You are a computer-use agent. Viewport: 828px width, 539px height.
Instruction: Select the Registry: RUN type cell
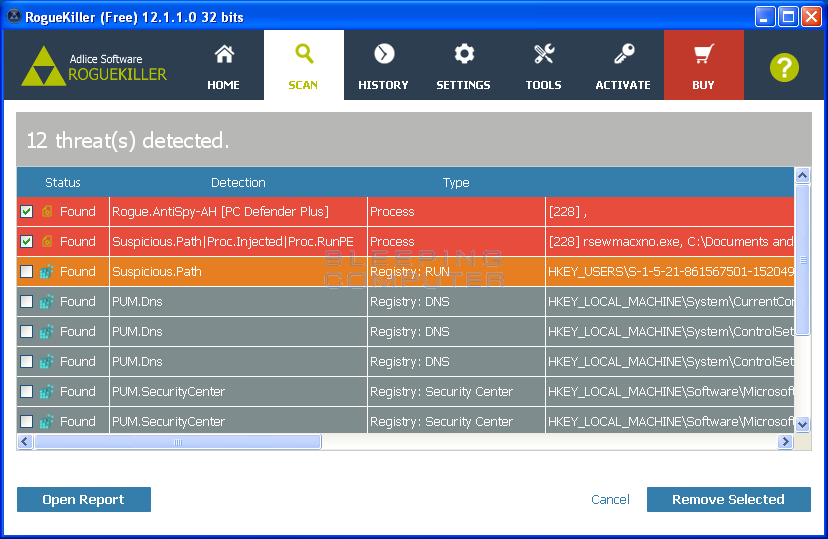click(456, 272)
